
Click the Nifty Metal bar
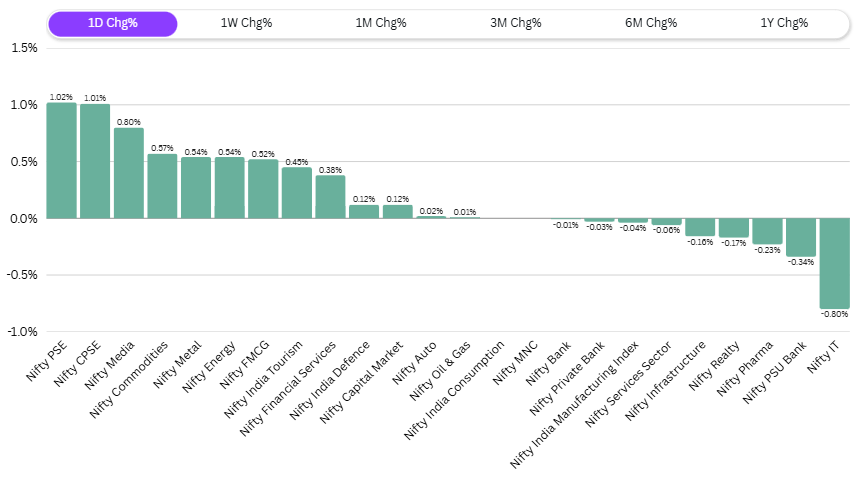196,188
